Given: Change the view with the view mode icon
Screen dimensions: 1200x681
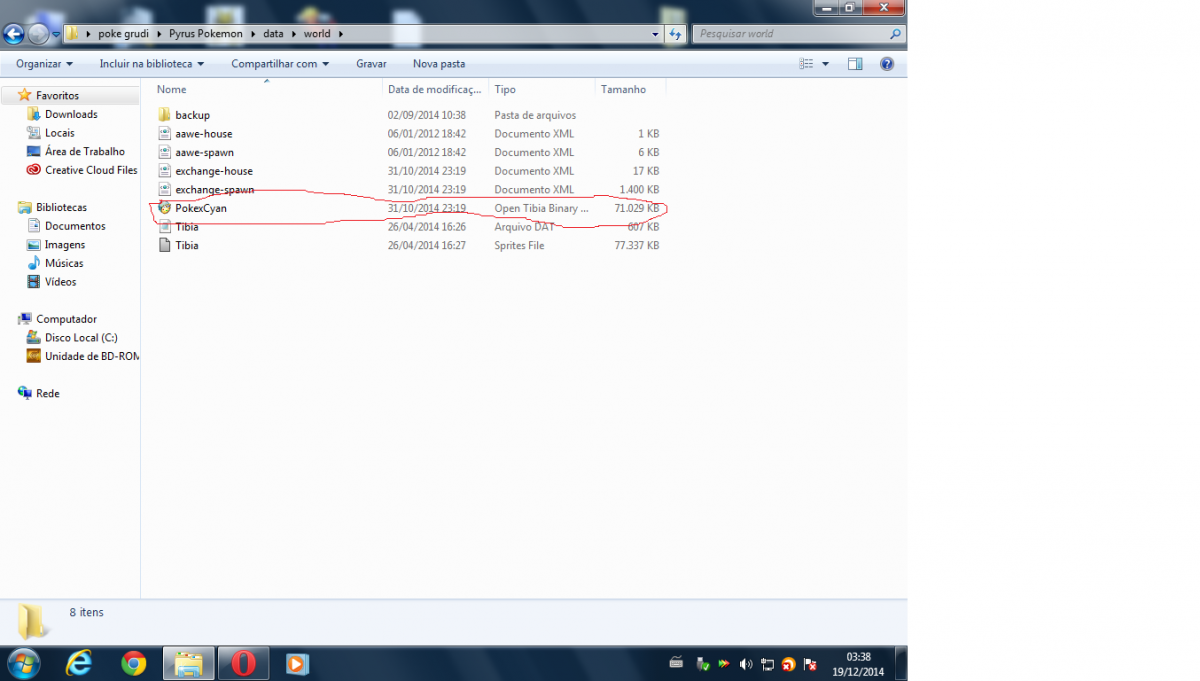Looking at the screenshot, I should [806, 64].
